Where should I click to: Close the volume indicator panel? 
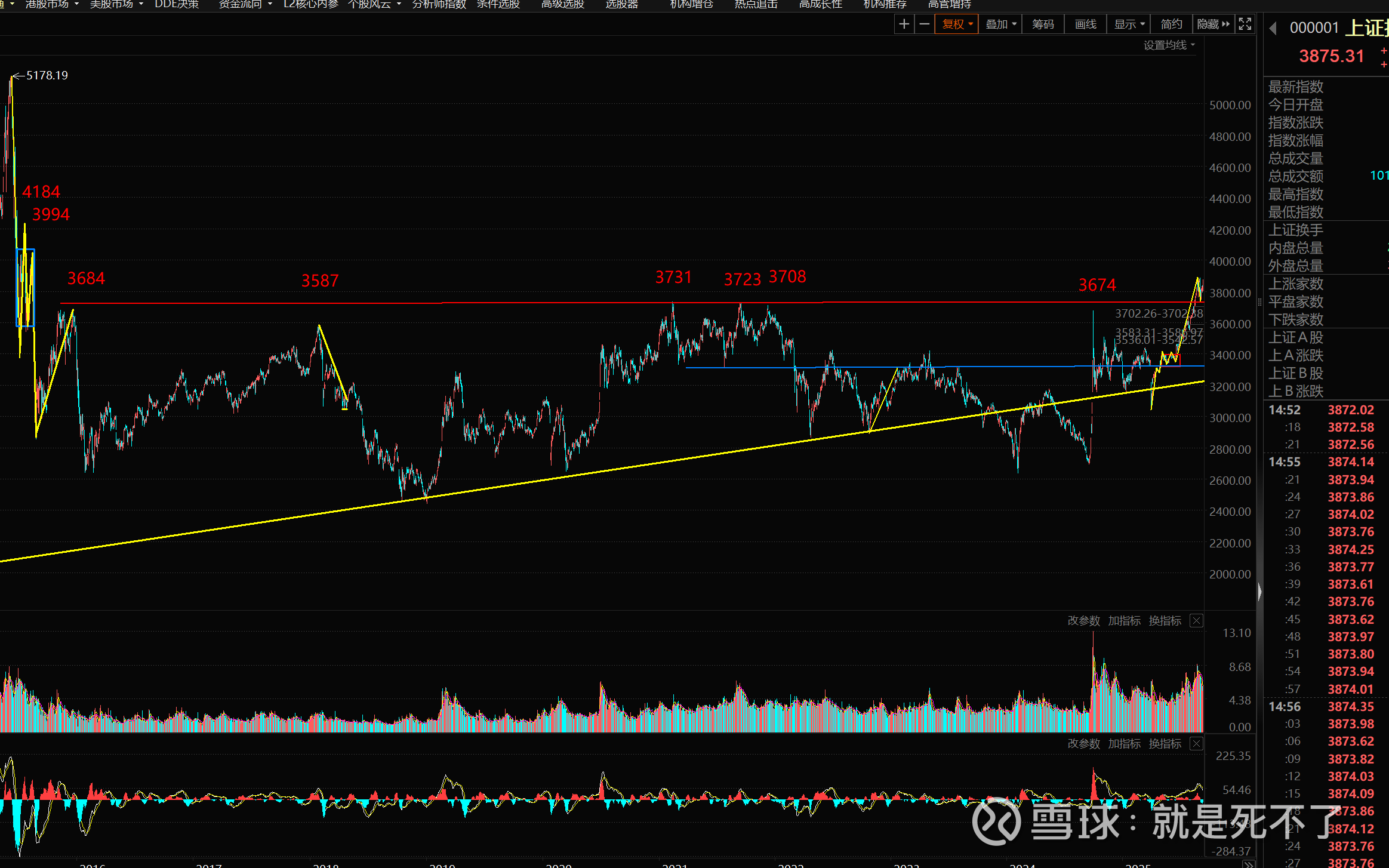point(1196,621)
